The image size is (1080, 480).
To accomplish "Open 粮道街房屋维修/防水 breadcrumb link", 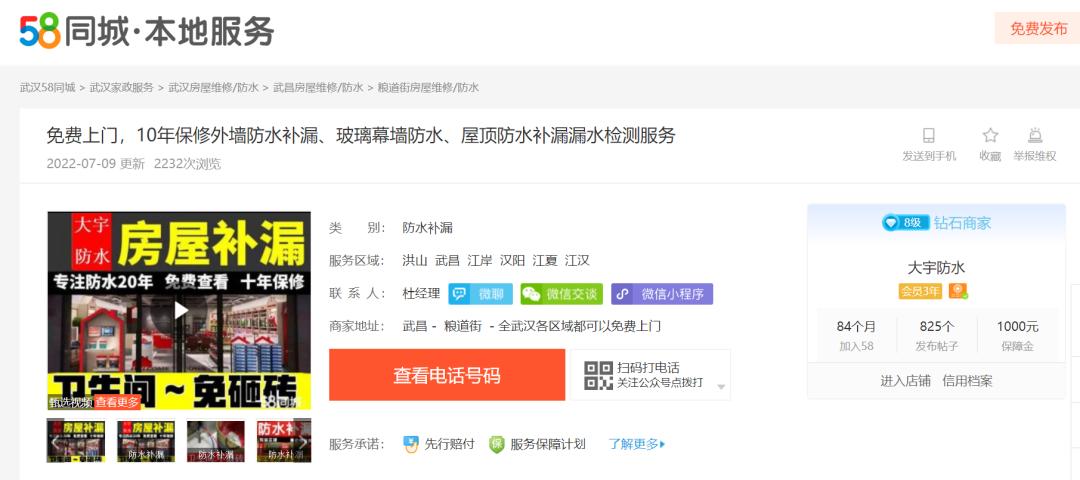I will (428, 87).
